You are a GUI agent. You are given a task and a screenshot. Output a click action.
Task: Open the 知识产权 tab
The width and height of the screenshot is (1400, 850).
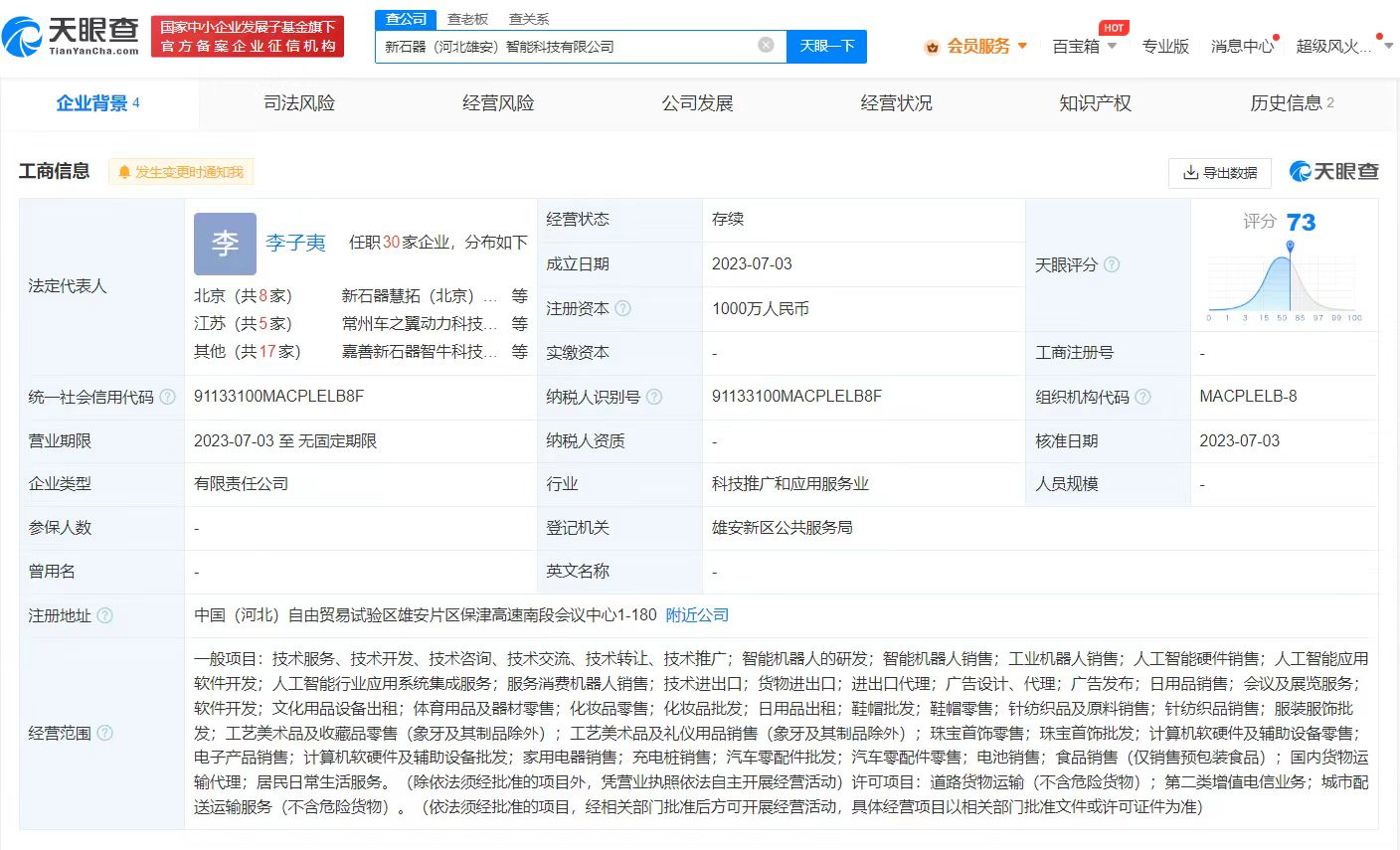(x=1095, y=103)
